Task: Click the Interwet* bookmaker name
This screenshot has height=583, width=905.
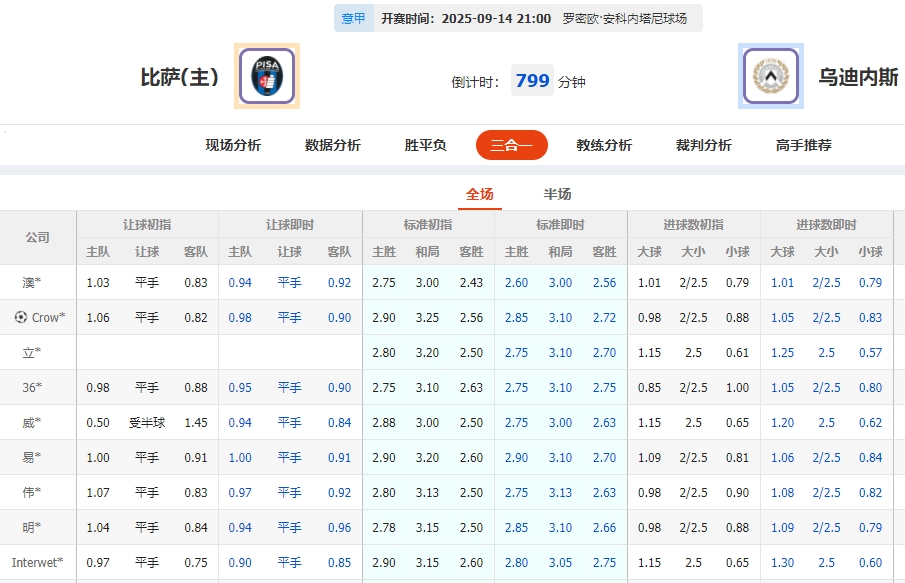Action: (x=37, y=562)
